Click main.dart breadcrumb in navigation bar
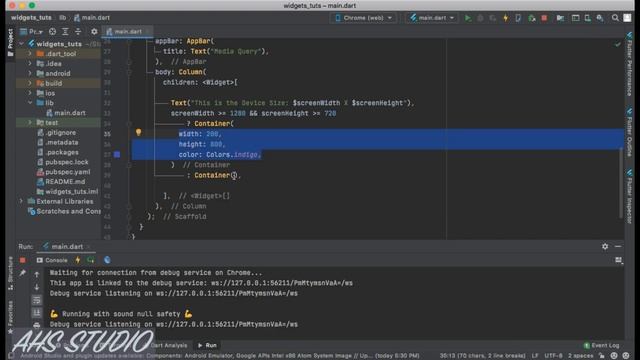 pyautogui.click(x=92, y=18)
